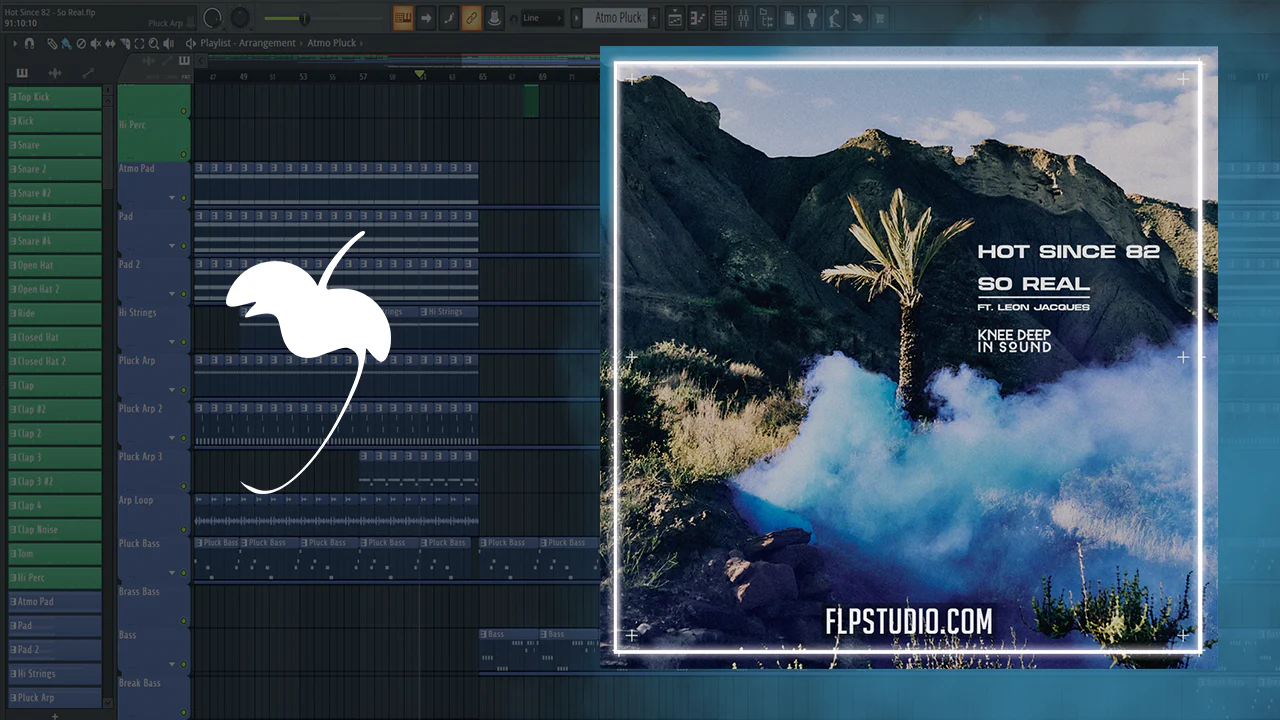Click the right-arrow icon in the top toolbar

pyautogui.click(x=426, y=18)
